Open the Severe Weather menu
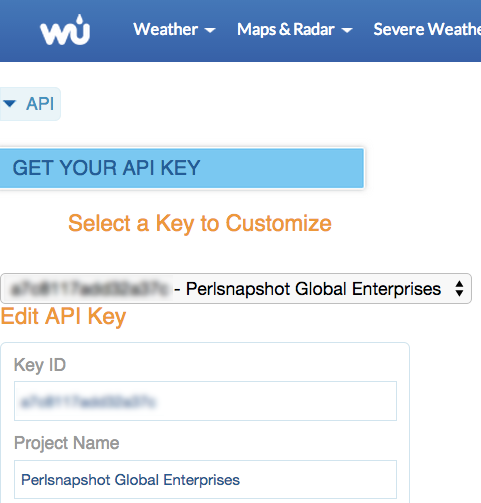Viewport: 481px width, 503px height. click(427, 29)
